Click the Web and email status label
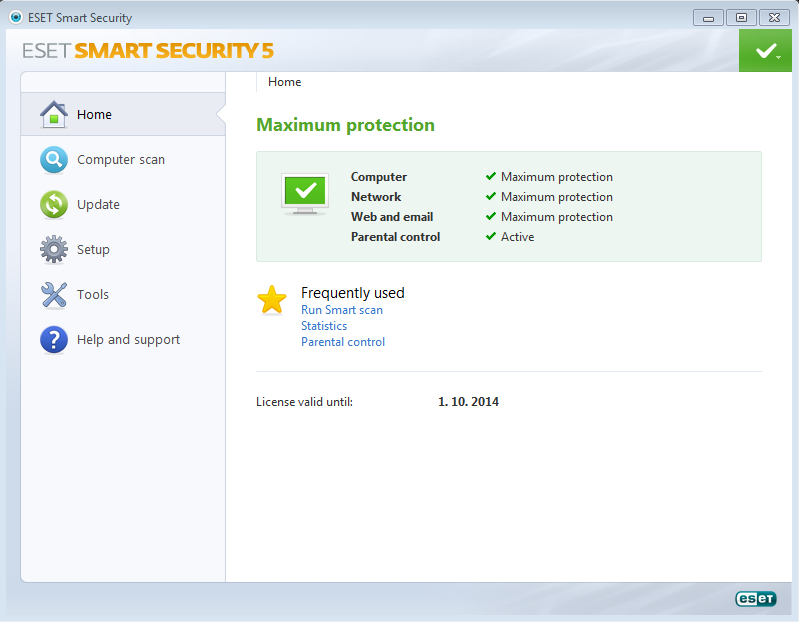 point(392,217)
